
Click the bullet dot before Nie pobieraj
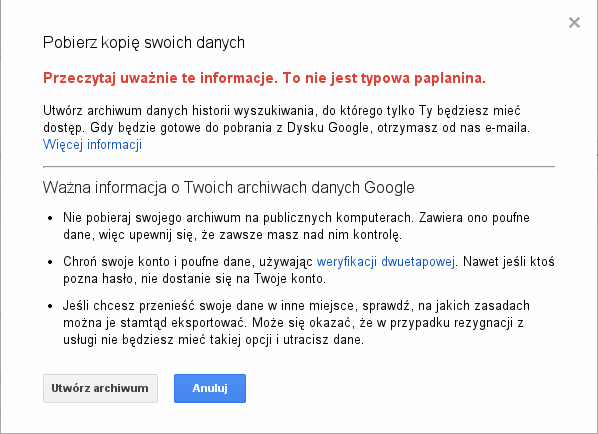tap(50, 218)
